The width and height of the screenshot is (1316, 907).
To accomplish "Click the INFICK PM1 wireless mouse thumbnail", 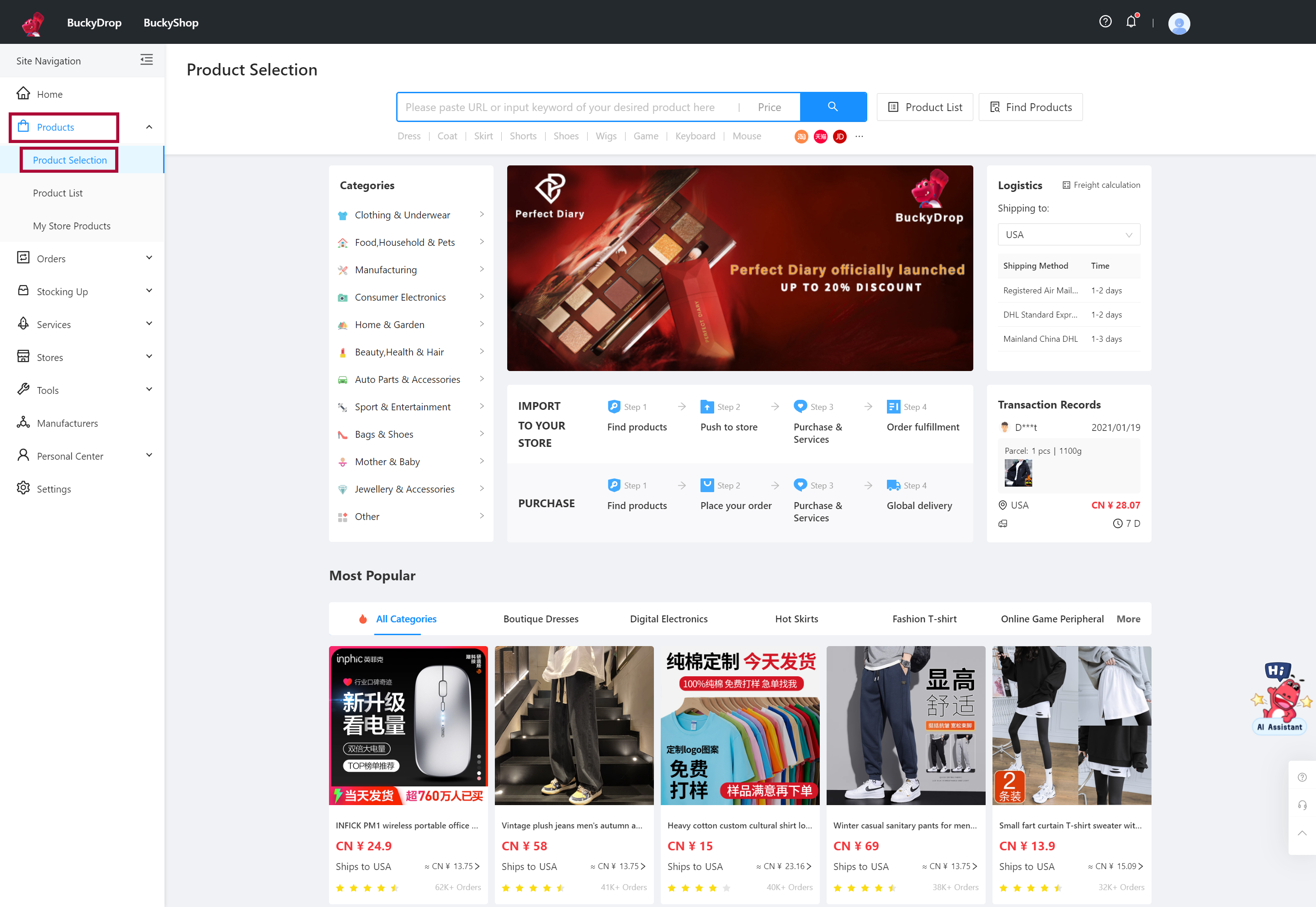I will [x=410, y=726].
